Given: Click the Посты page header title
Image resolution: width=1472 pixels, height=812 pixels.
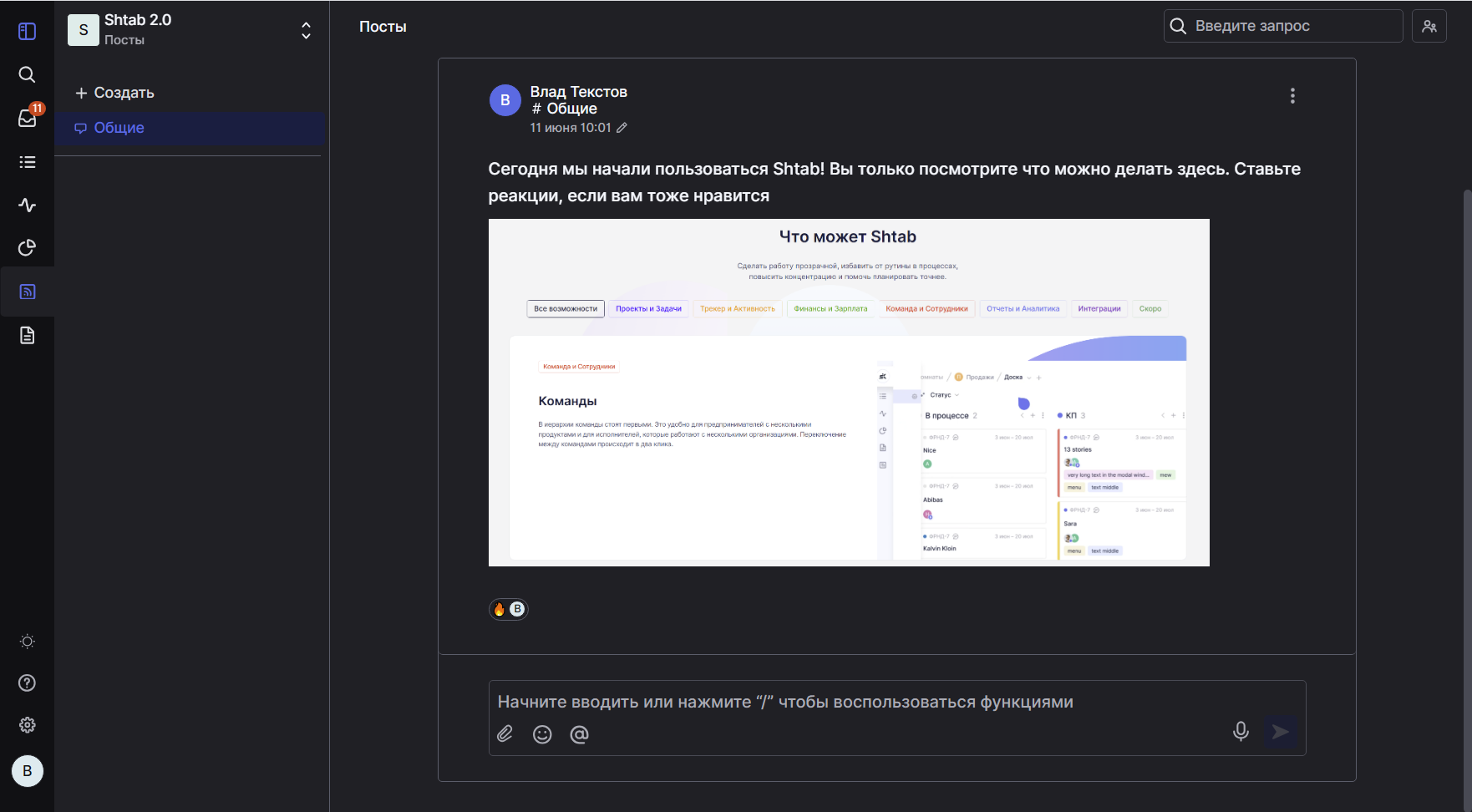Looking at the screenshot, I should point(383,27).
